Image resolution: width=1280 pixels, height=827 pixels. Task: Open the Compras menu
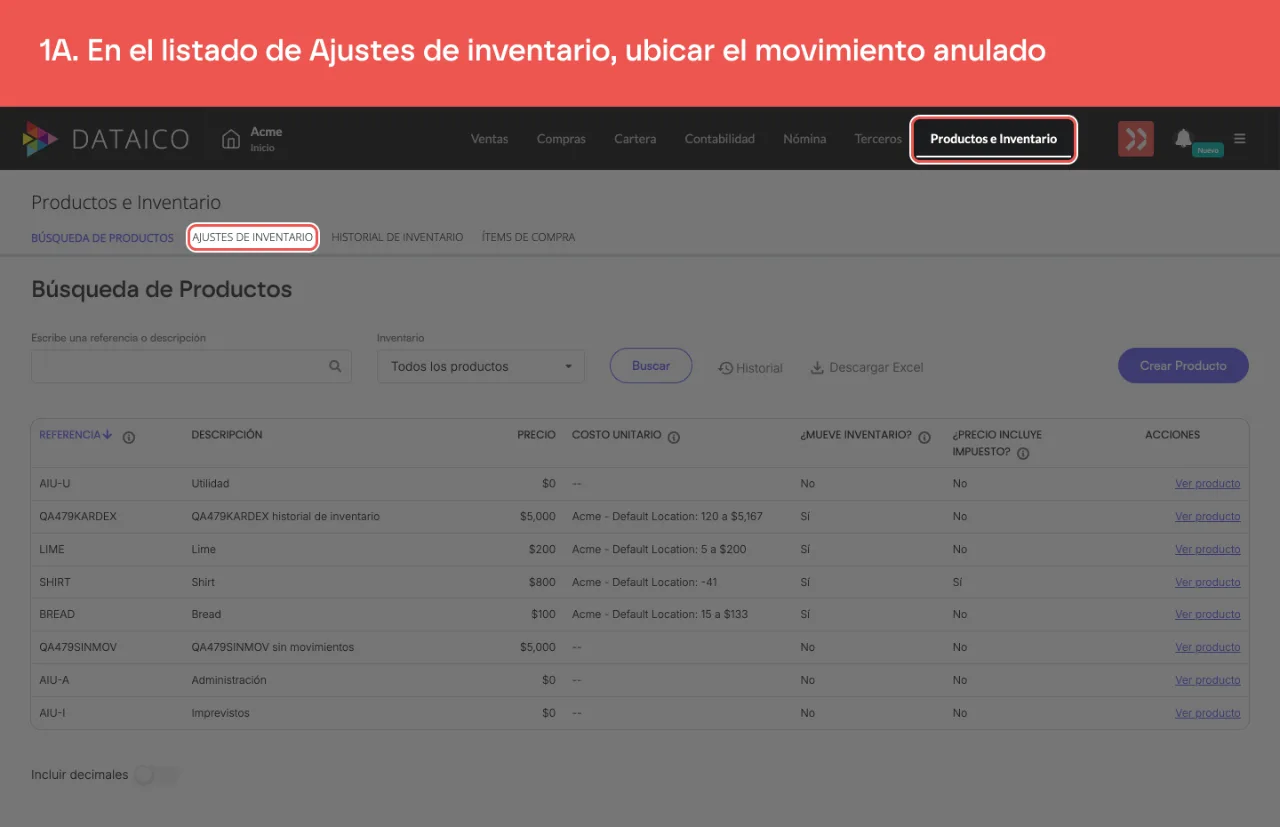point(561,139)
